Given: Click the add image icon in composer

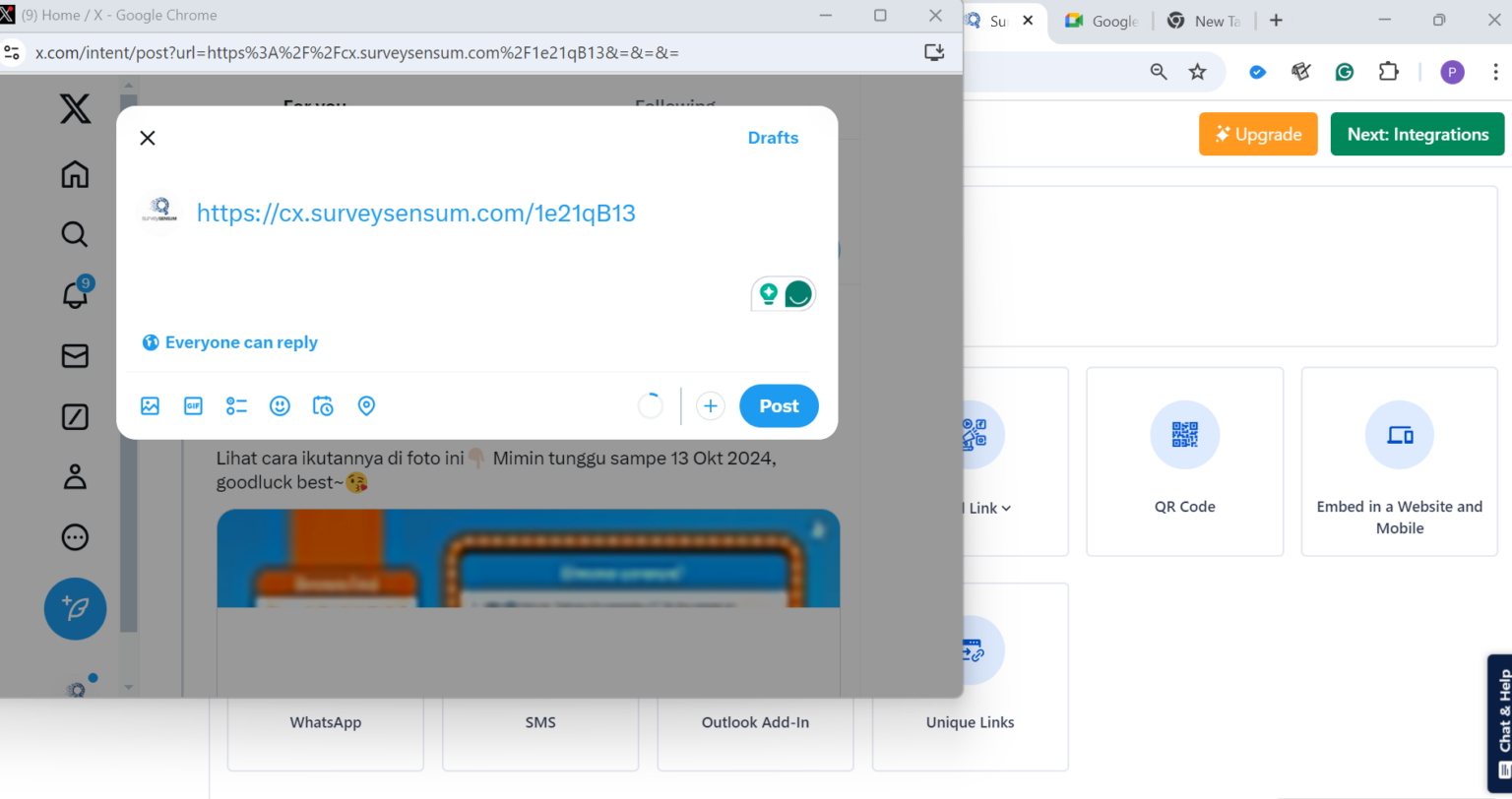Looking at the screenshot, I should pos(150,405).
